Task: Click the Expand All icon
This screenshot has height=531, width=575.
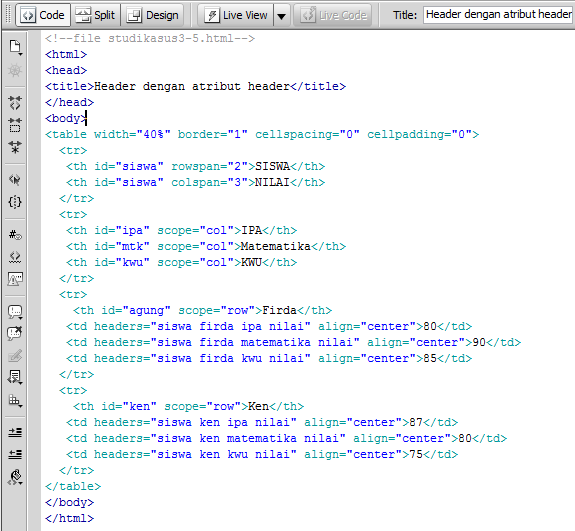Action: [15, 147]
